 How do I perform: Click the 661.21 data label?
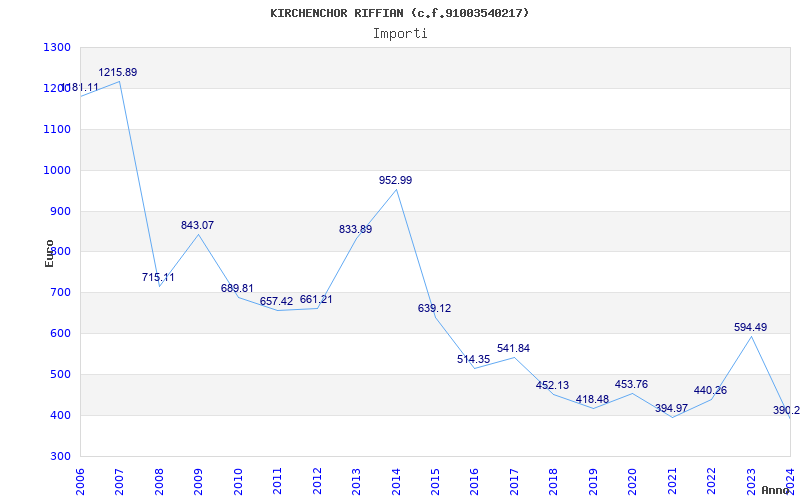[x=316, y=299]
